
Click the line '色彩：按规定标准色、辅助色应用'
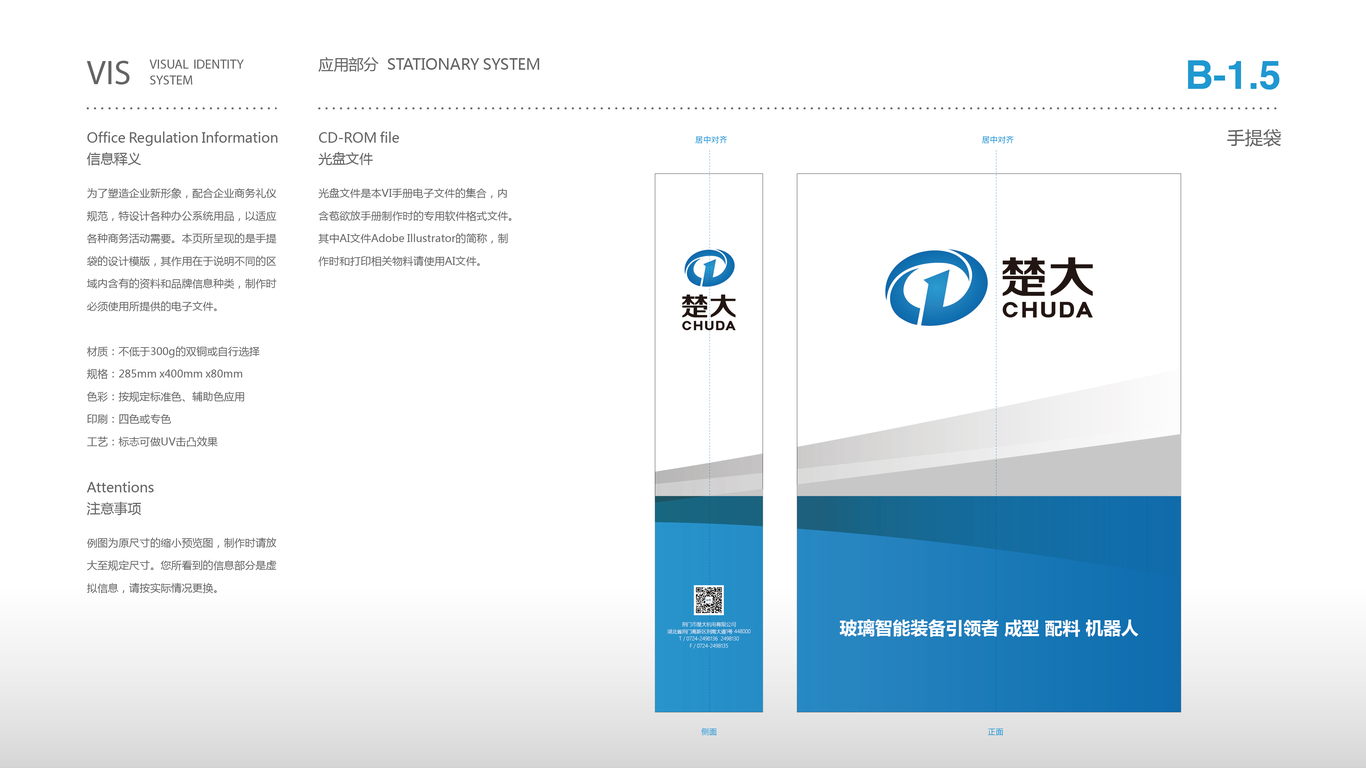(166, 397)
